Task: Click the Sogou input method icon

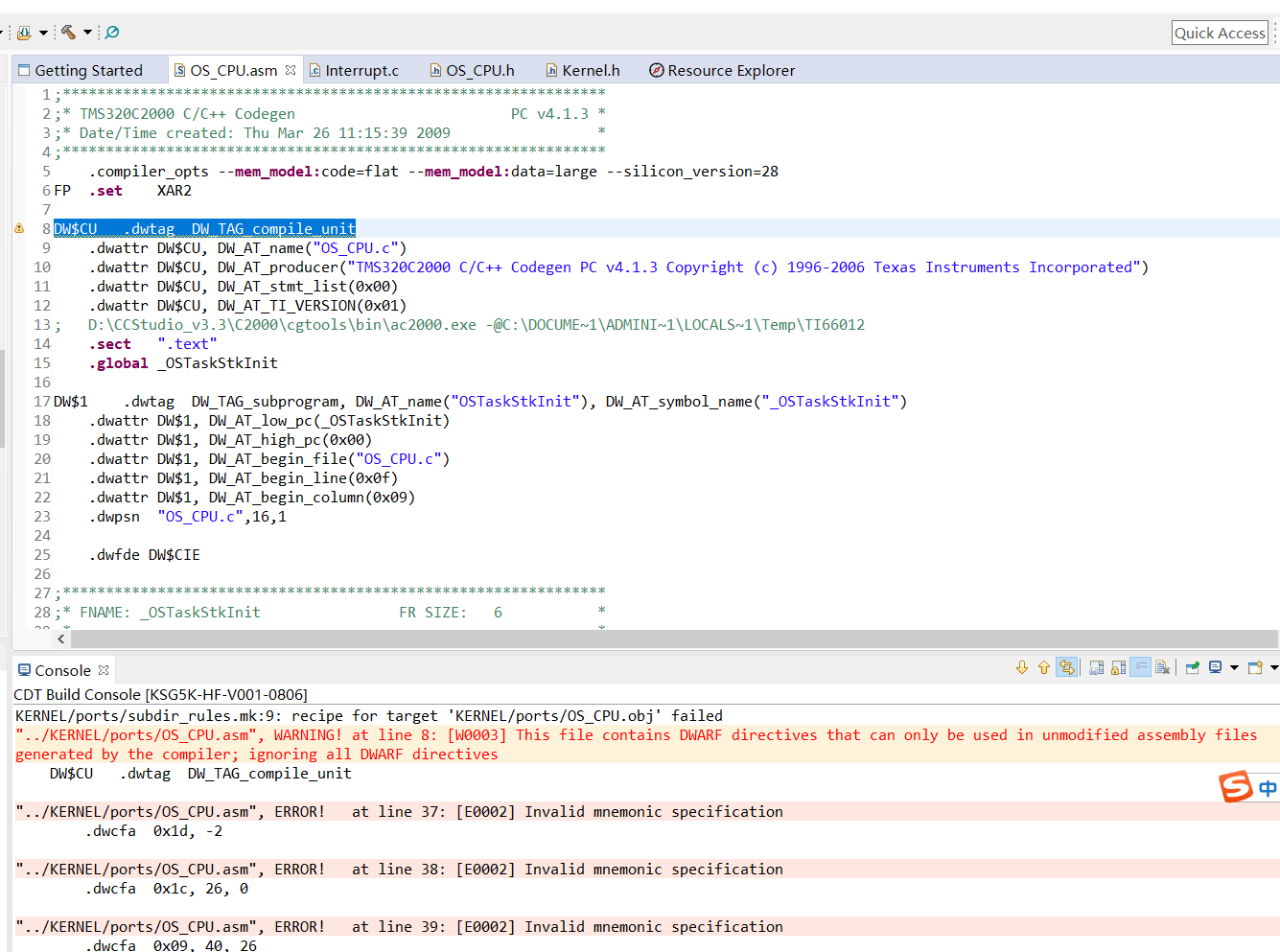Action: [x=1236, y=787]
